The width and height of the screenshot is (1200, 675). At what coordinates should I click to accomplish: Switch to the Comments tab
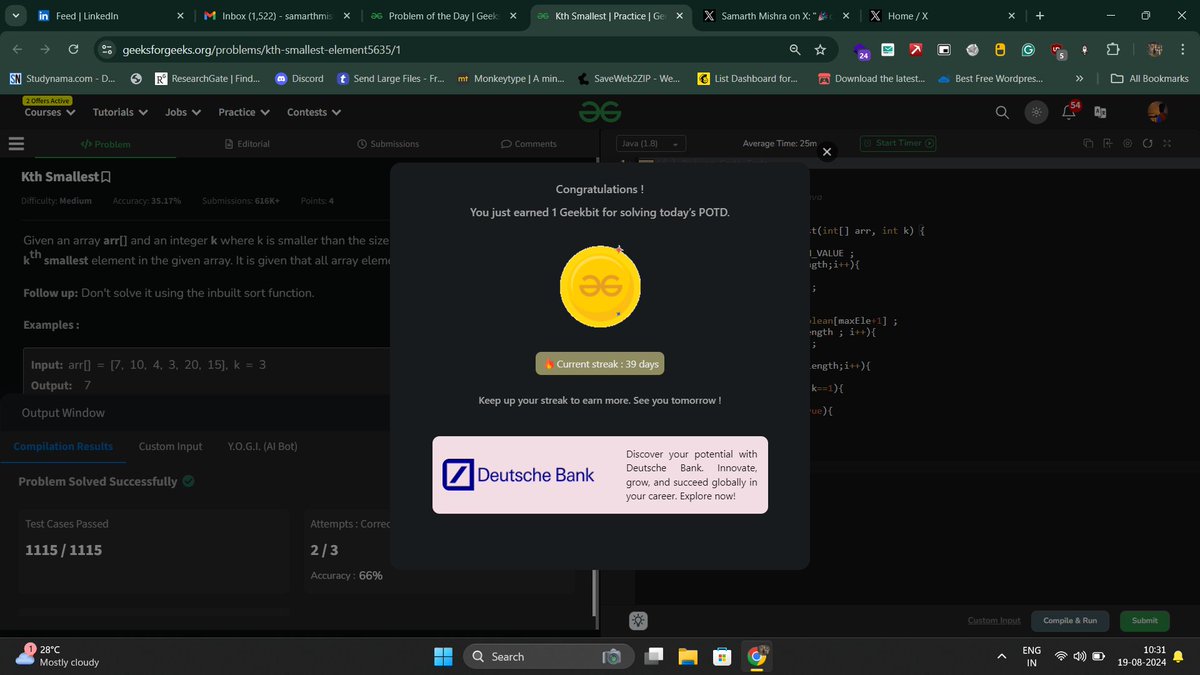click(x=529, y=144)
